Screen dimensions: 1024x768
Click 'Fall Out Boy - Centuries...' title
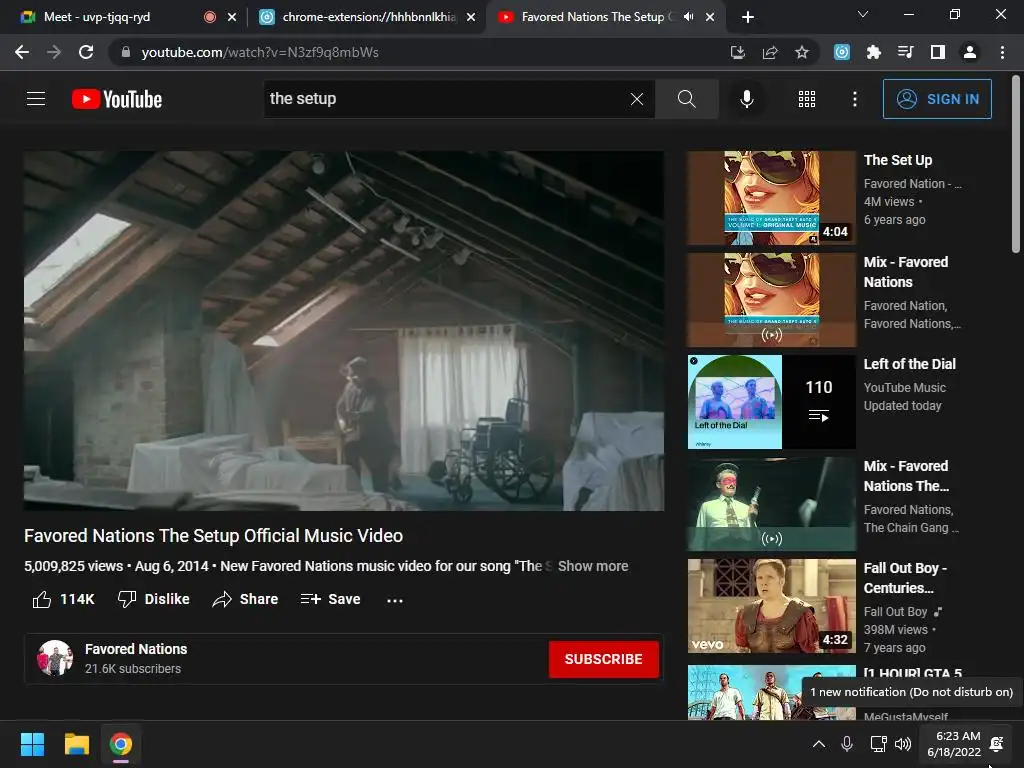tap(905, 578)
